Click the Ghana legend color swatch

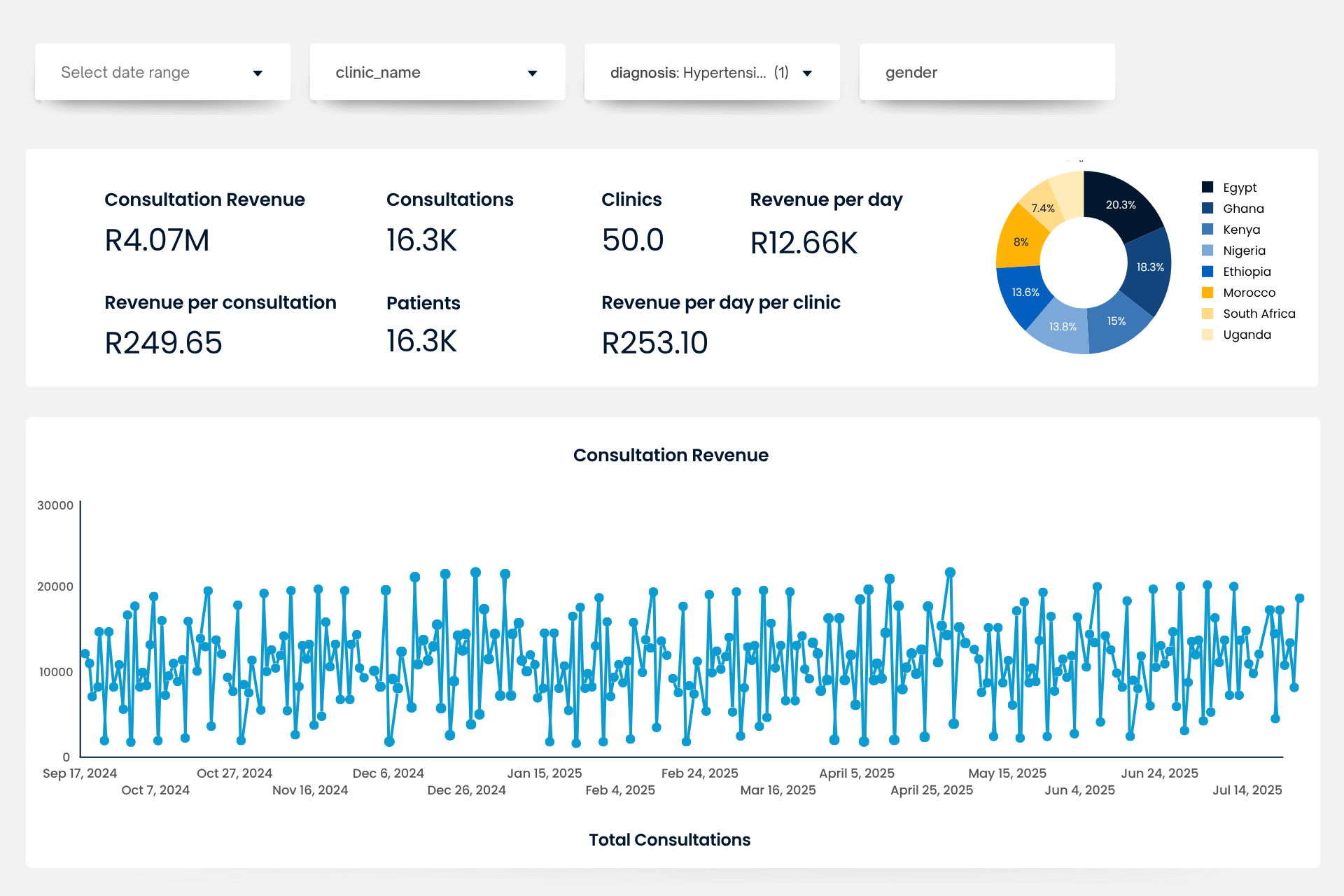pos(1207,208)
